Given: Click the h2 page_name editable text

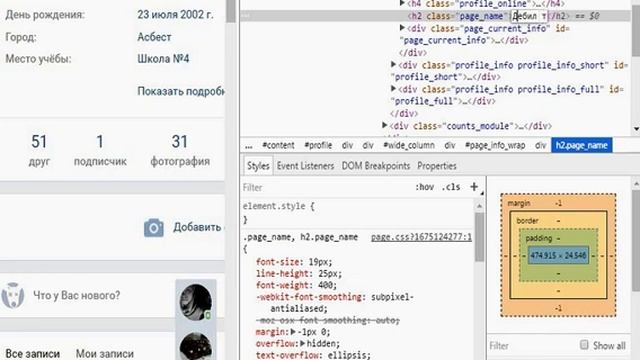Looking at the screenshot, I should tap(529, 16).
